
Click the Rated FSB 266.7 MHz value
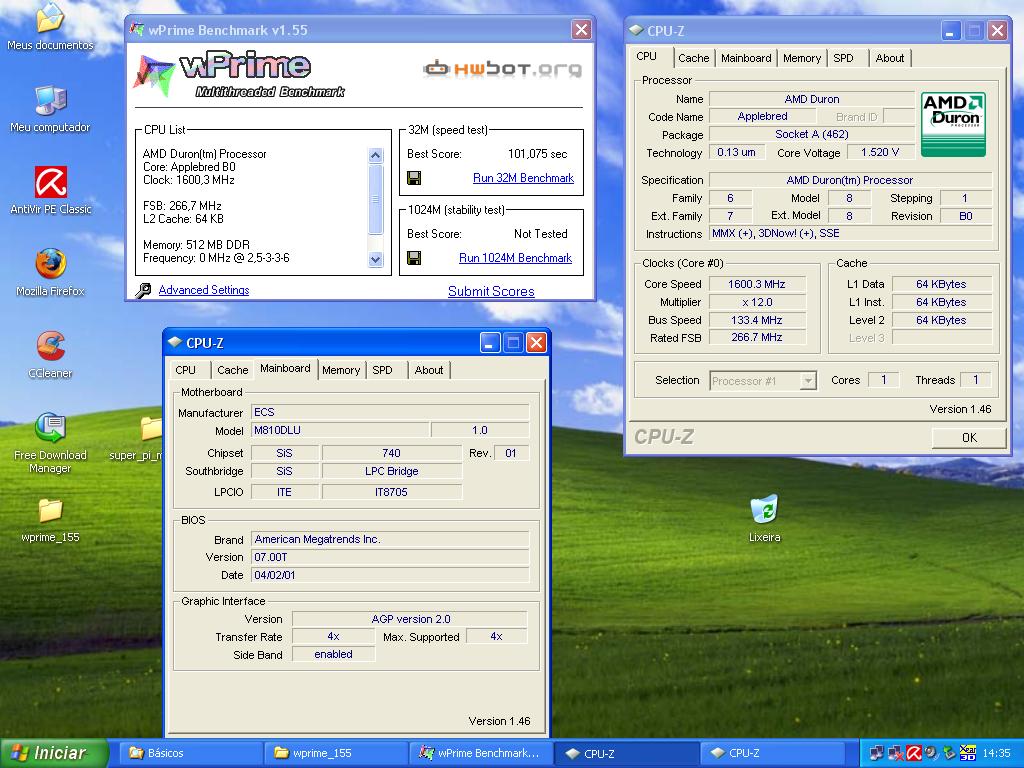pos(757,338)
